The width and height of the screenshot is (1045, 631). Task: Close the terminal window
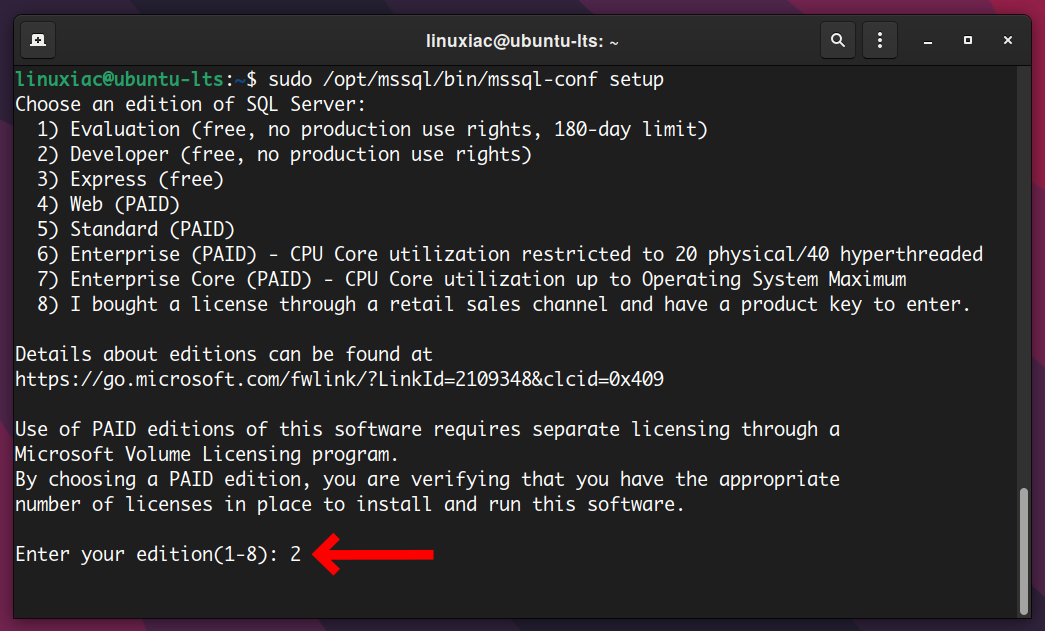[x=1008, y=41]
